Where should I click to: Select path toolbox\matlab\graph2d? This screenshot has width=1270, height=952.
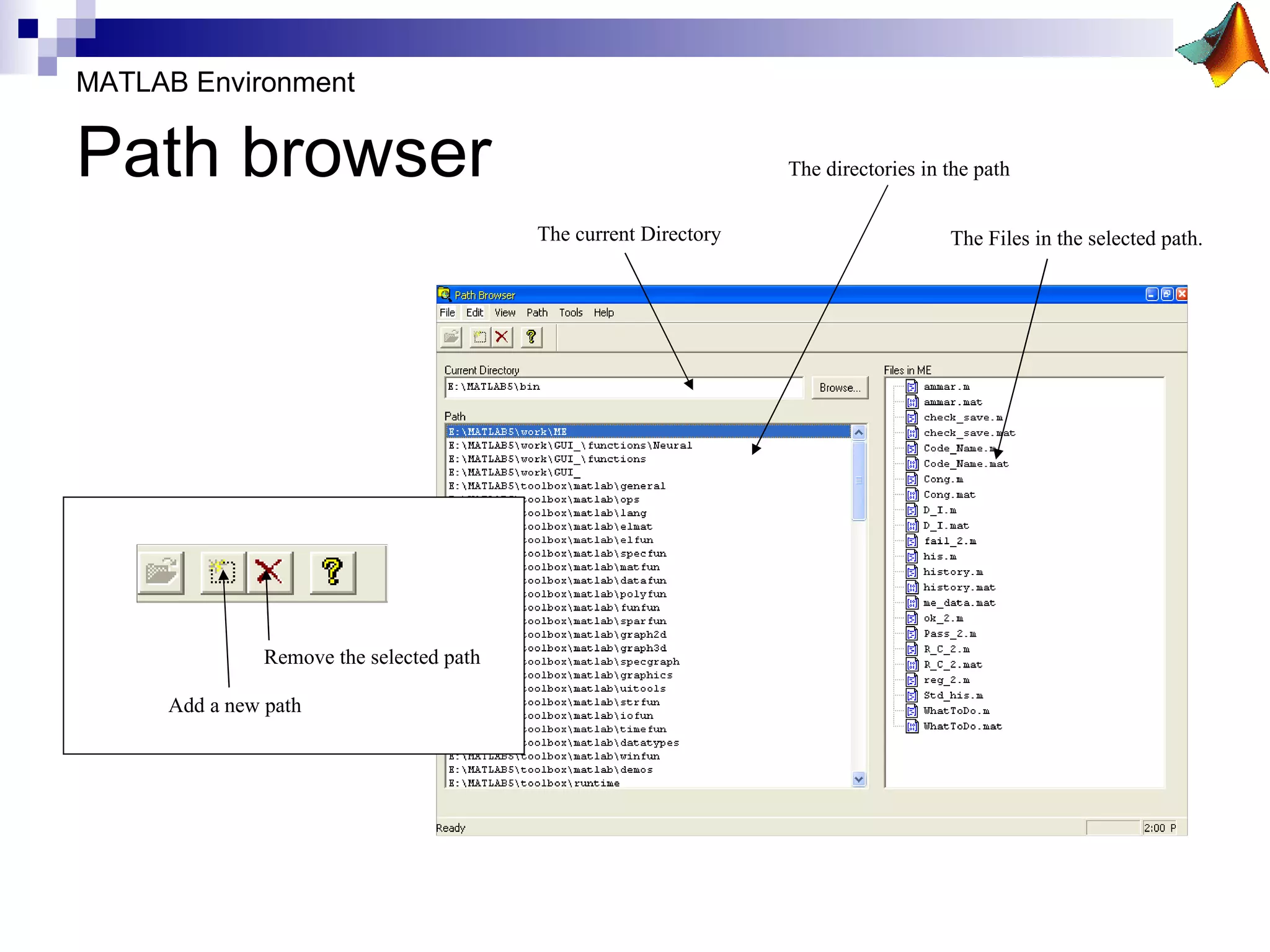[x=688, y=635]
